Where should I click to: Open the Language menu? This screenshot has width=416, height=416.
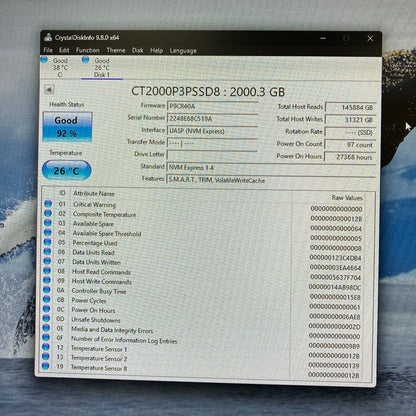coord(183,51)
